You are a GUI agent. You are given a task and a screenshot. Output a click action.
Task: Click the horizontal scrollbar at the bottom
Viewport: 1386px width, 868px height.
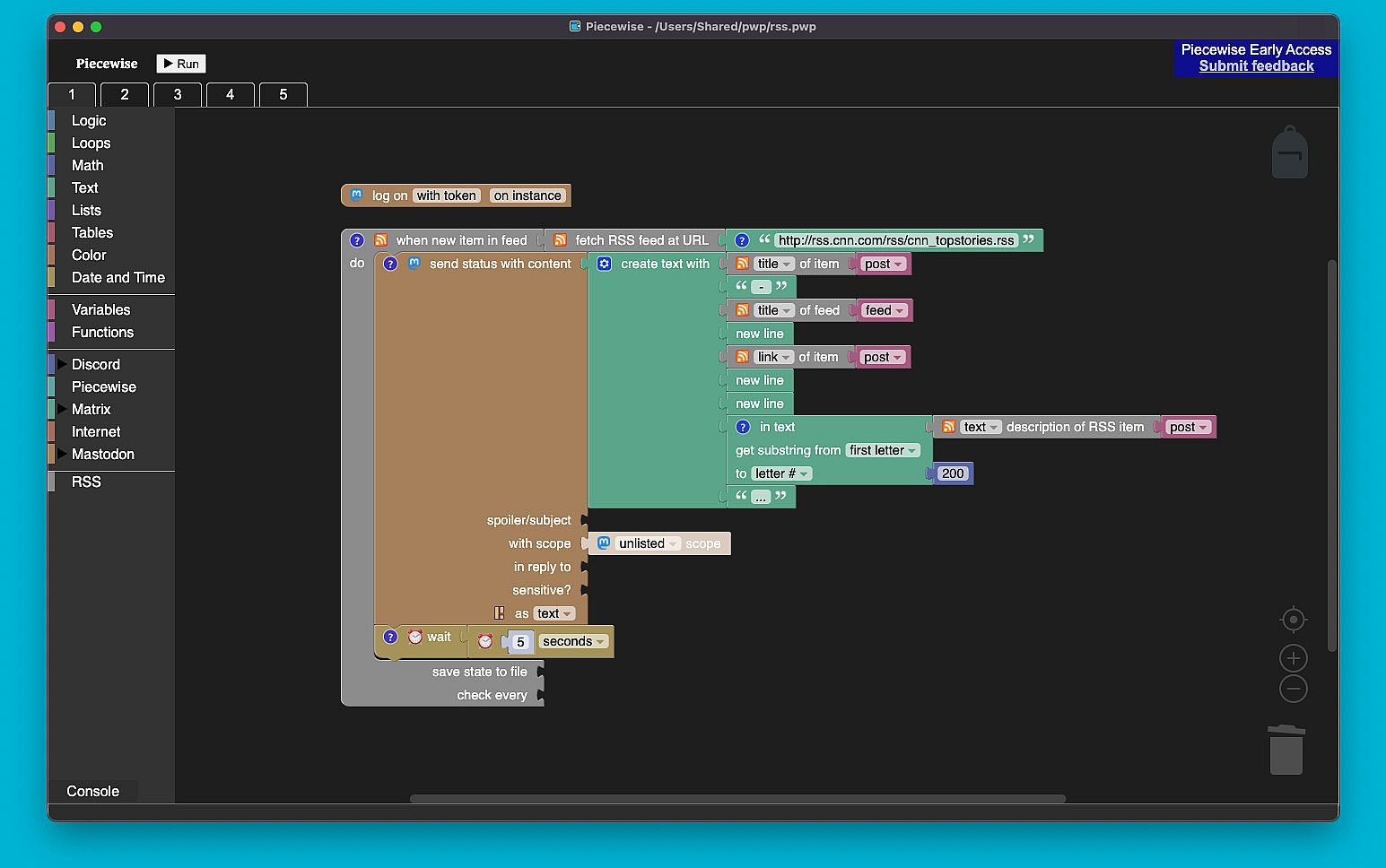pos(737,798)
